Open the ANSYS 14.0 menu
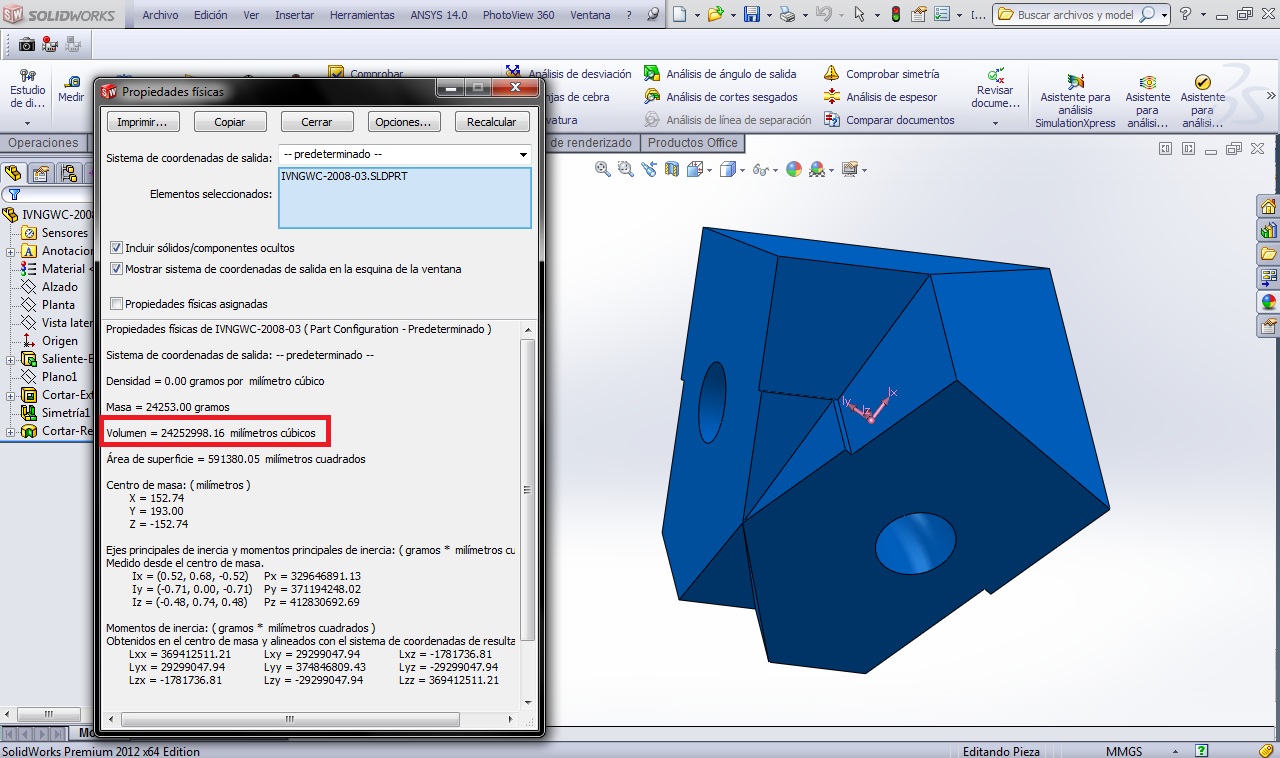 click(438, 15)
